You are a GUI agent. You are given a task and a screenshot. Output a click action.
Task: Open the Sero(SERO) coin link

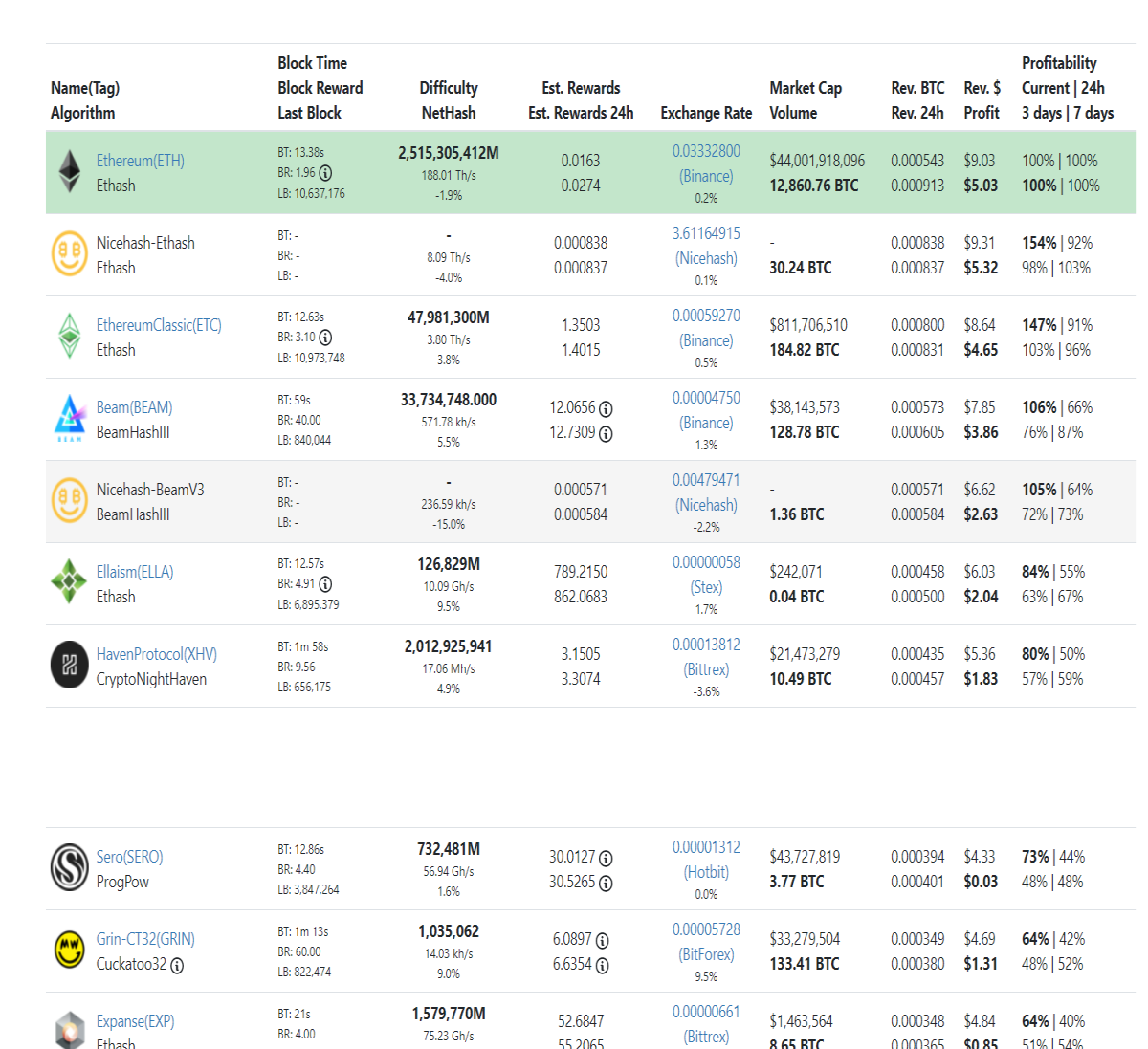point(130,857)
